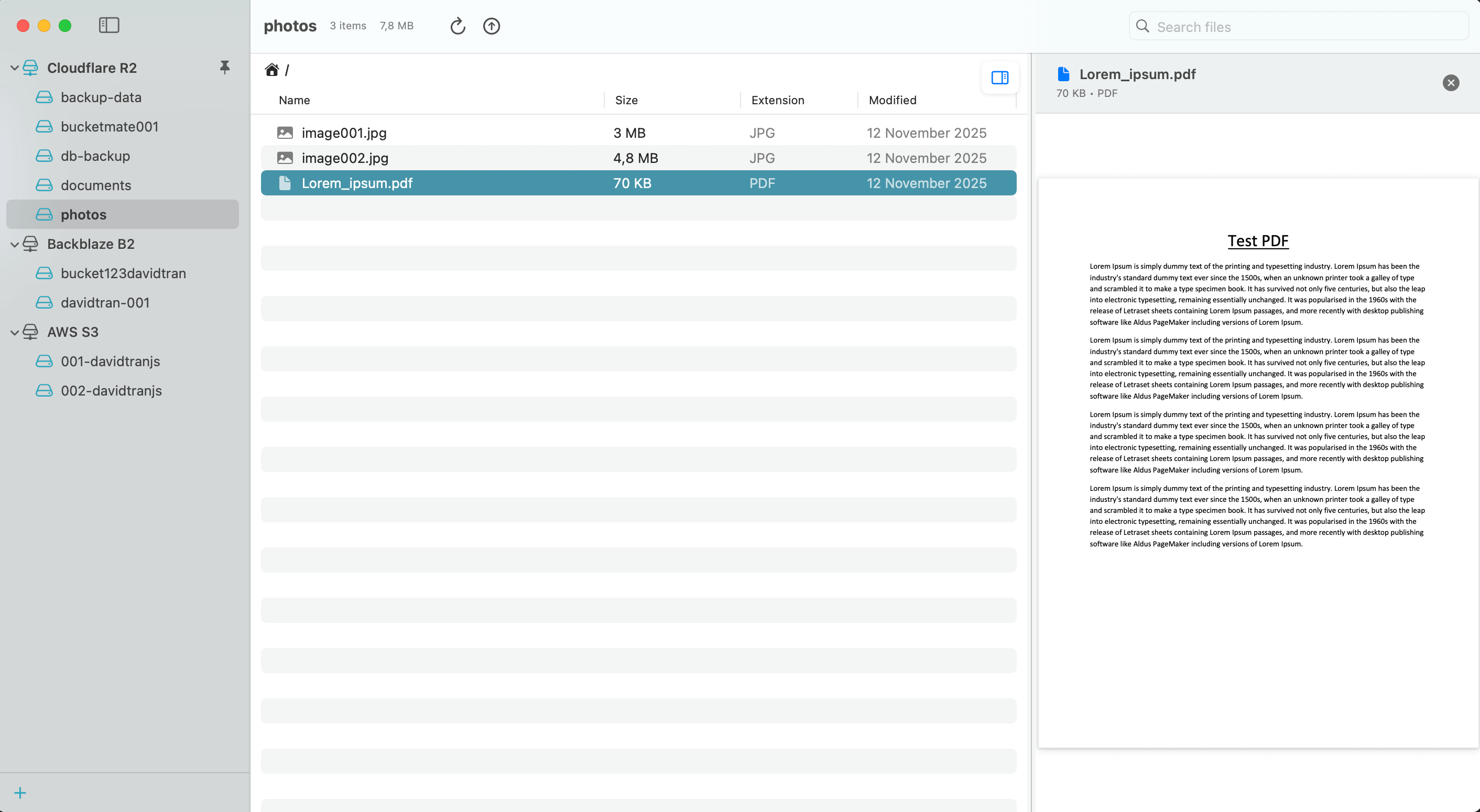Viewport: 1480px width, 812px height.
Task: Collapse the Cloudflare R2 provider group
Action: (x=13, y=67)
